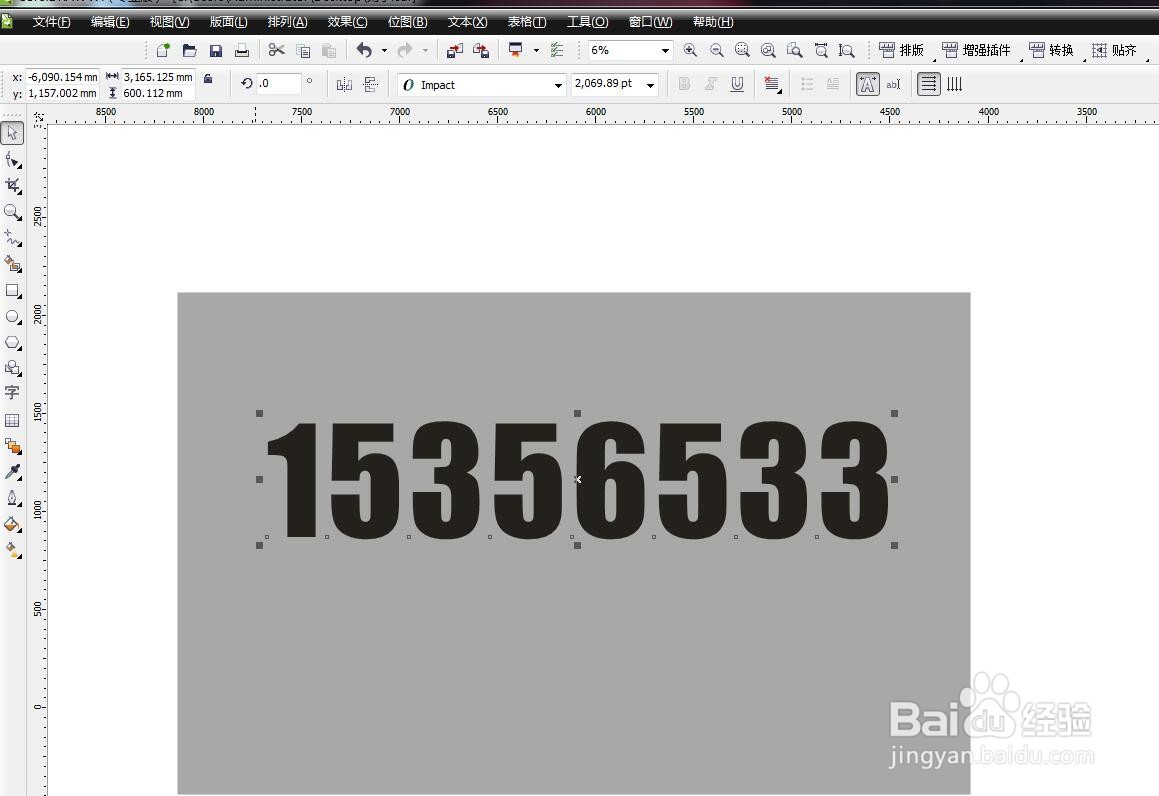Select the Table tool
Image resolution: width=1159 pixels, height=796 pixels.
coord(12,420)
